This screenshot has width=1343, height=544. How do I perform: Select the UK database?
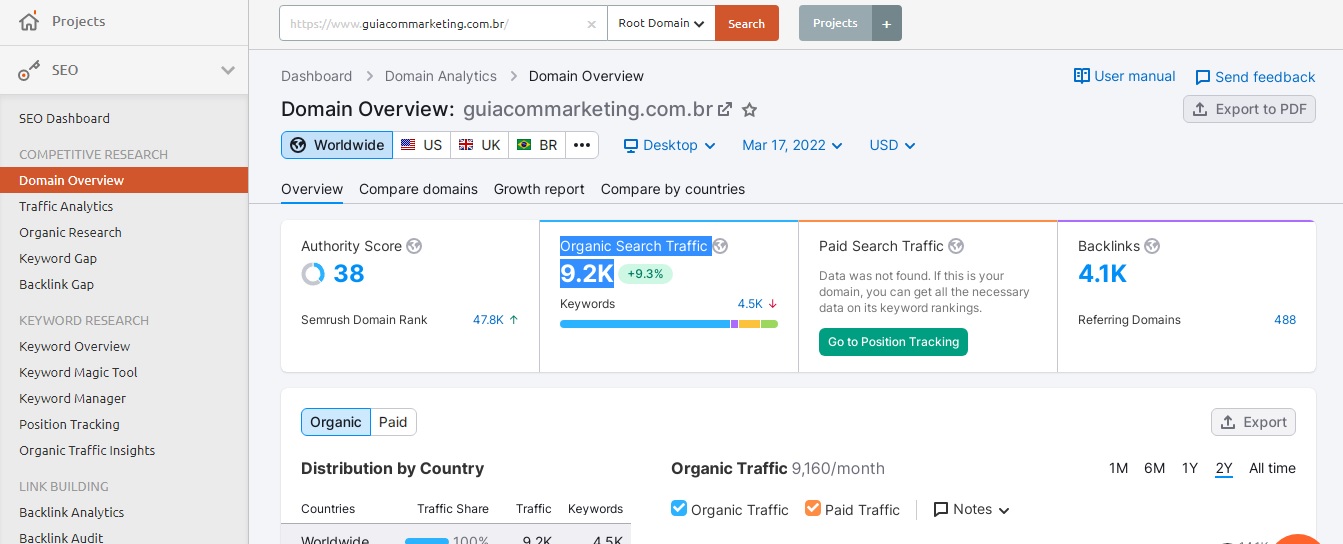479,145
